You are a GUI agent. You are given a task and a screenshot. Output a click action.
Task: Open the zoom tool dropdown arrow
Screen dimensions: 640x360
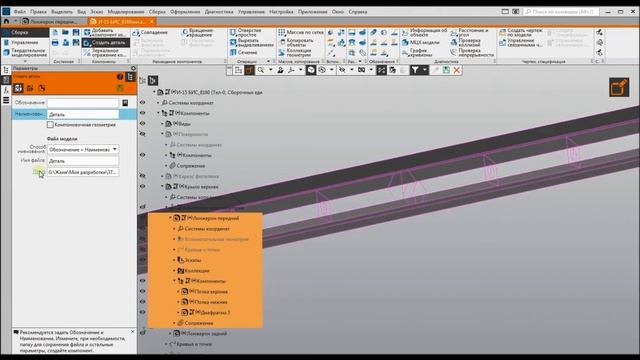270,70
